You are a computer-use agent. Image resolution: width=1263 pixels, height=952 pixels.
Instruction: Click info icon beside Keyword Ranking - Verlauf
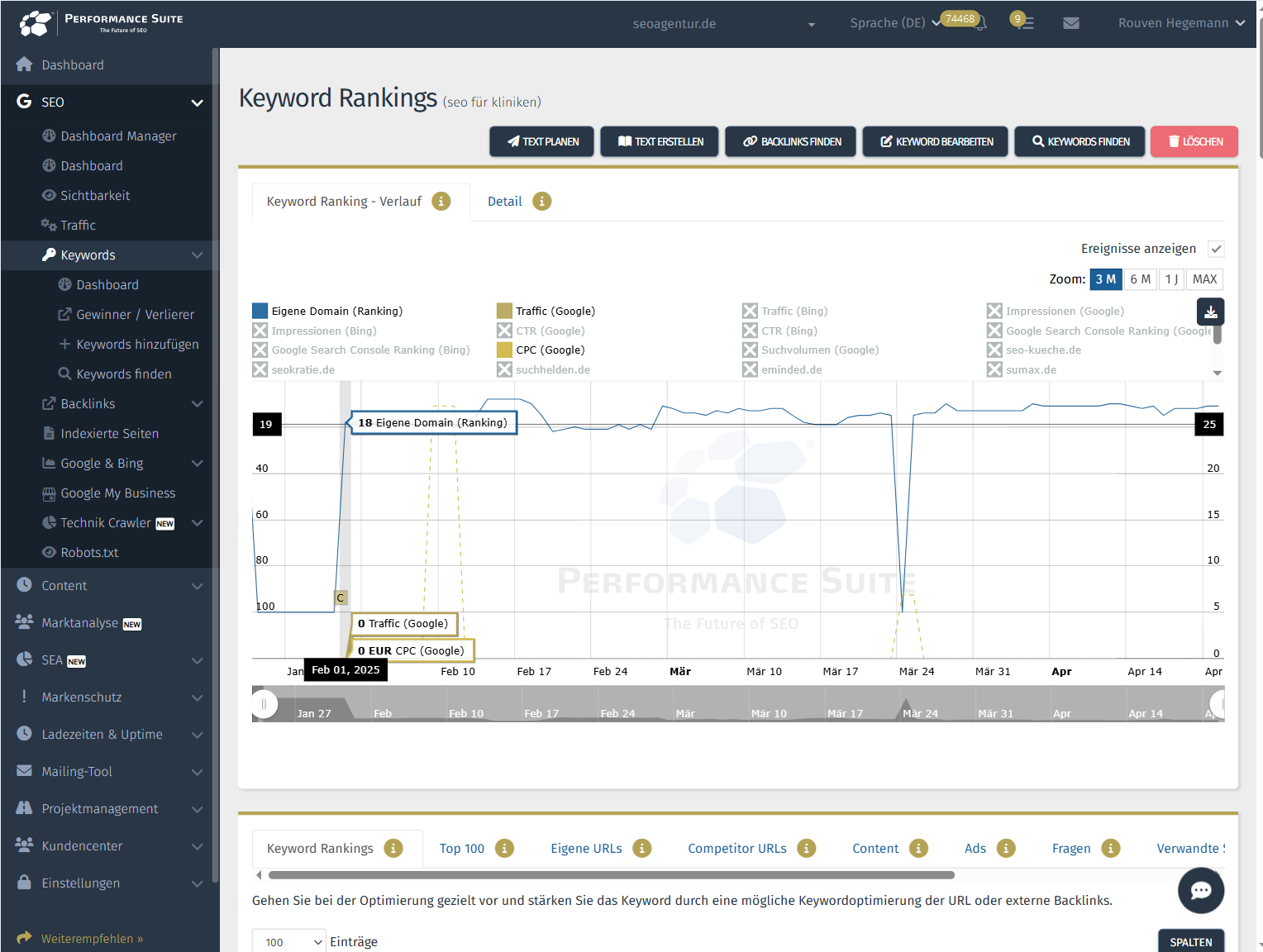441,202
